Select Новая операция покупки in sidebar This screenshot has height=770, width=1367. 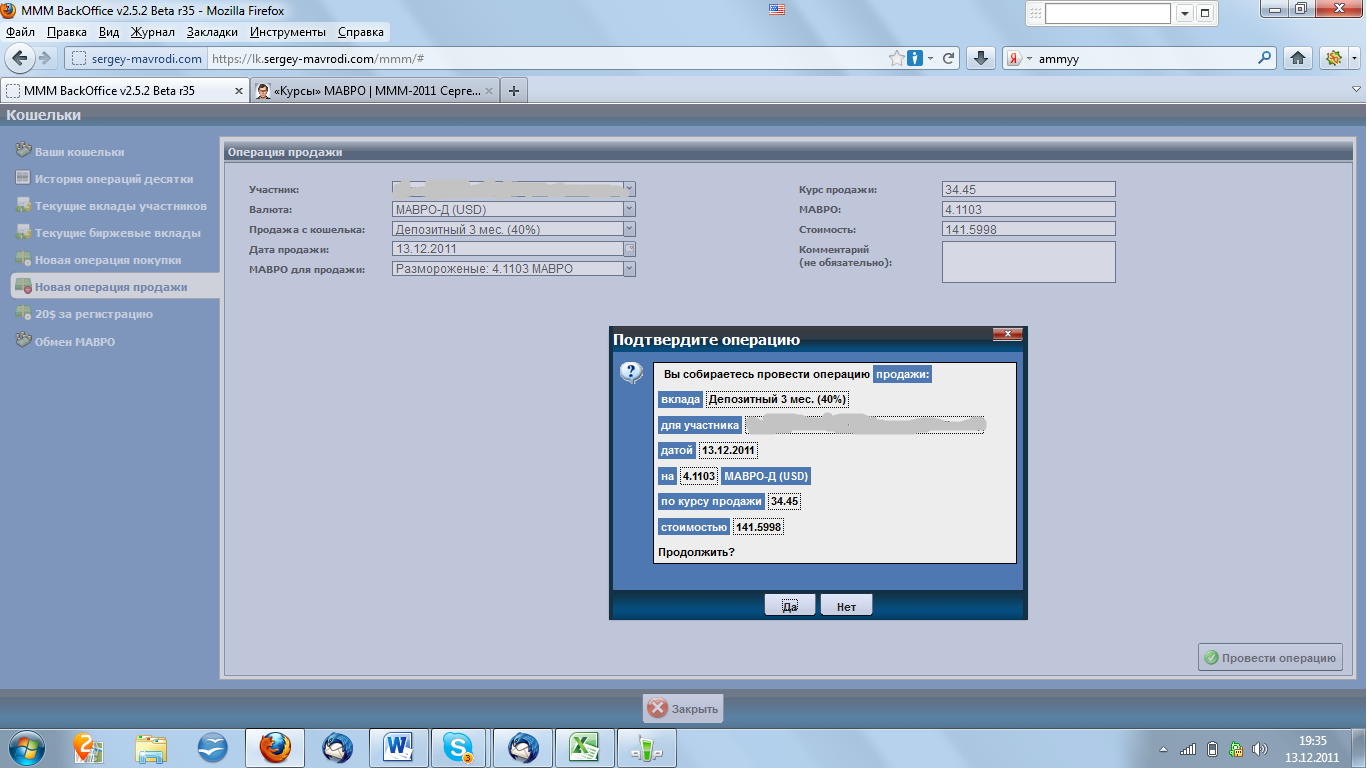click(x=107, y=260)
